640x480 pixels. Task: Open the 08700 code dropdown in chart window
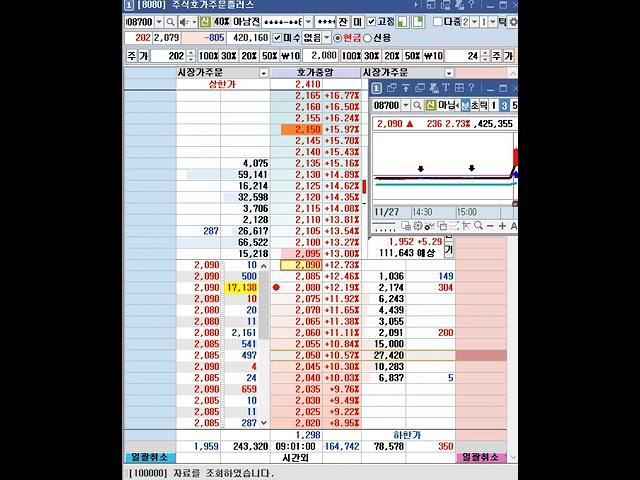pos(406,105)
